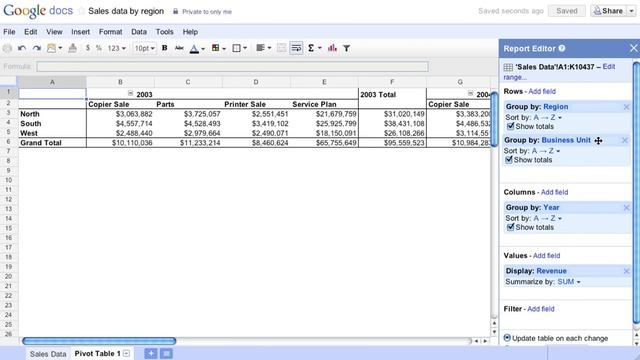The height and width of the screenshot is (360, 640).
Task: Toggle Strikethrough (Abc) formatting
Action: pos(179,48)
